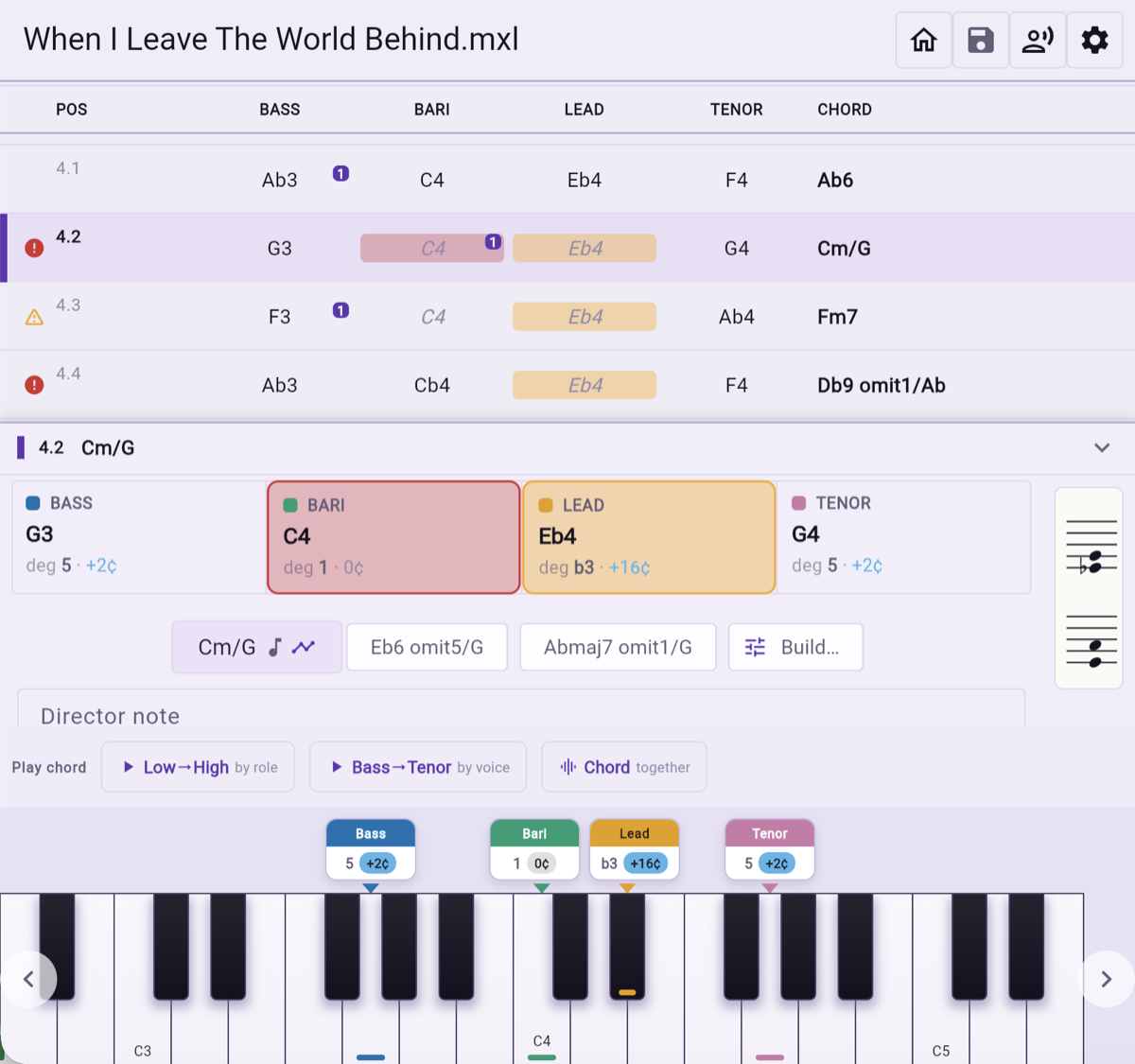Click the Ab4 tenor cell in row 4.3
1135x1064 pixels.
[x=737, y=317]
